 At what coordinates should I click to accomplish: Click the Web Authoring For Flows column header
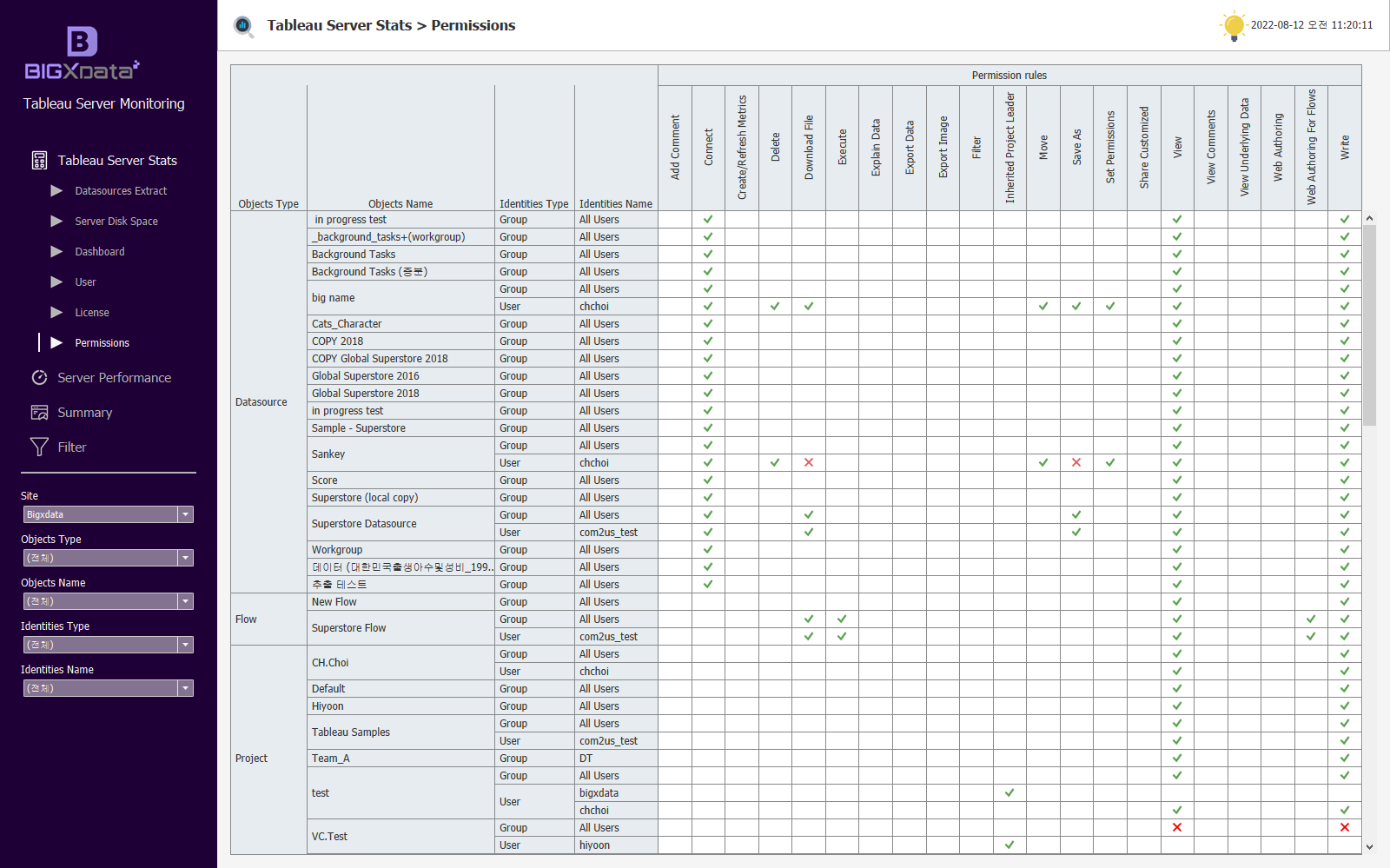point(1311,148)
